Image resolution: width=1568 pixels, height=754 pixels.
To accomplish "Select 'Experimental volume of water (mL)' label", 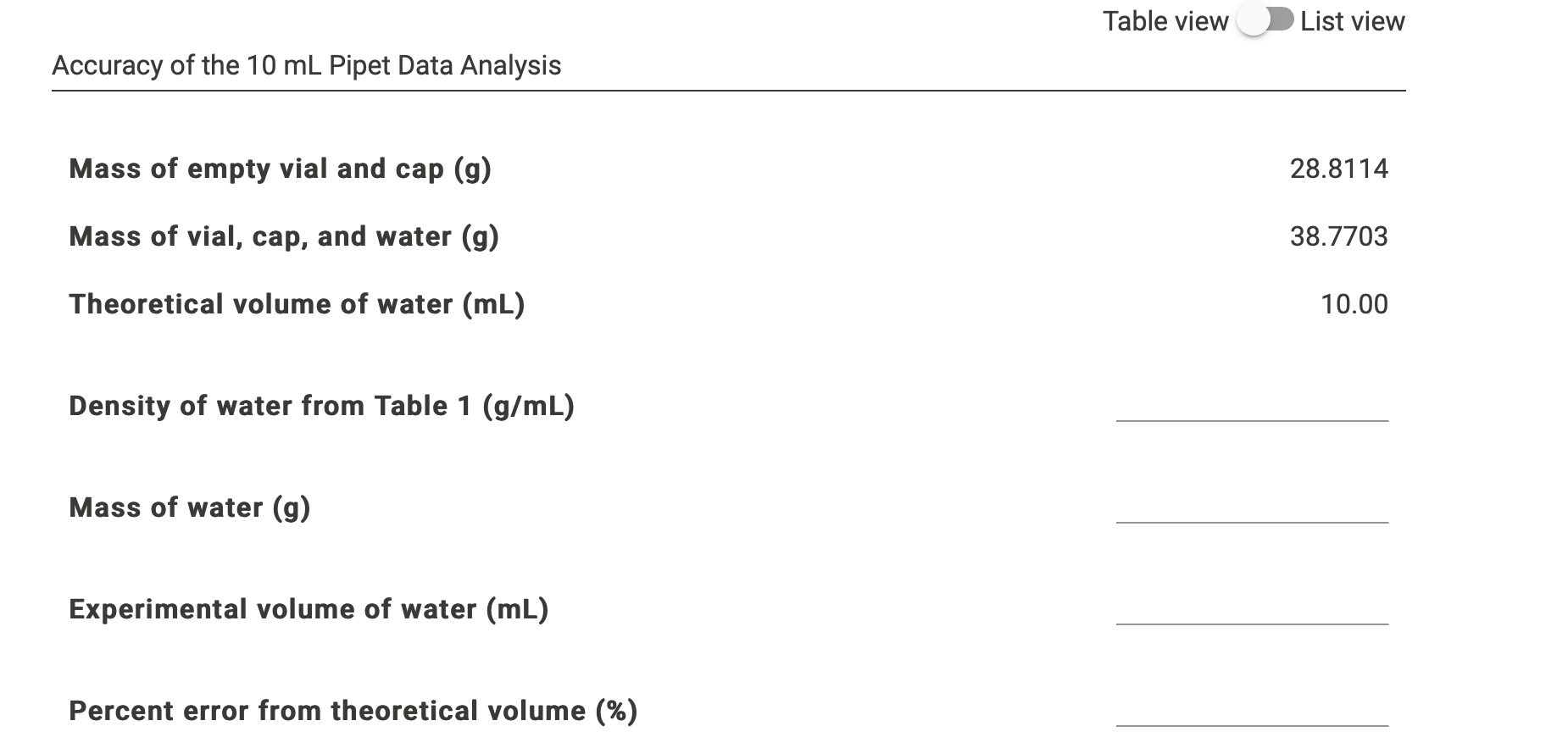I will (309, 608).
